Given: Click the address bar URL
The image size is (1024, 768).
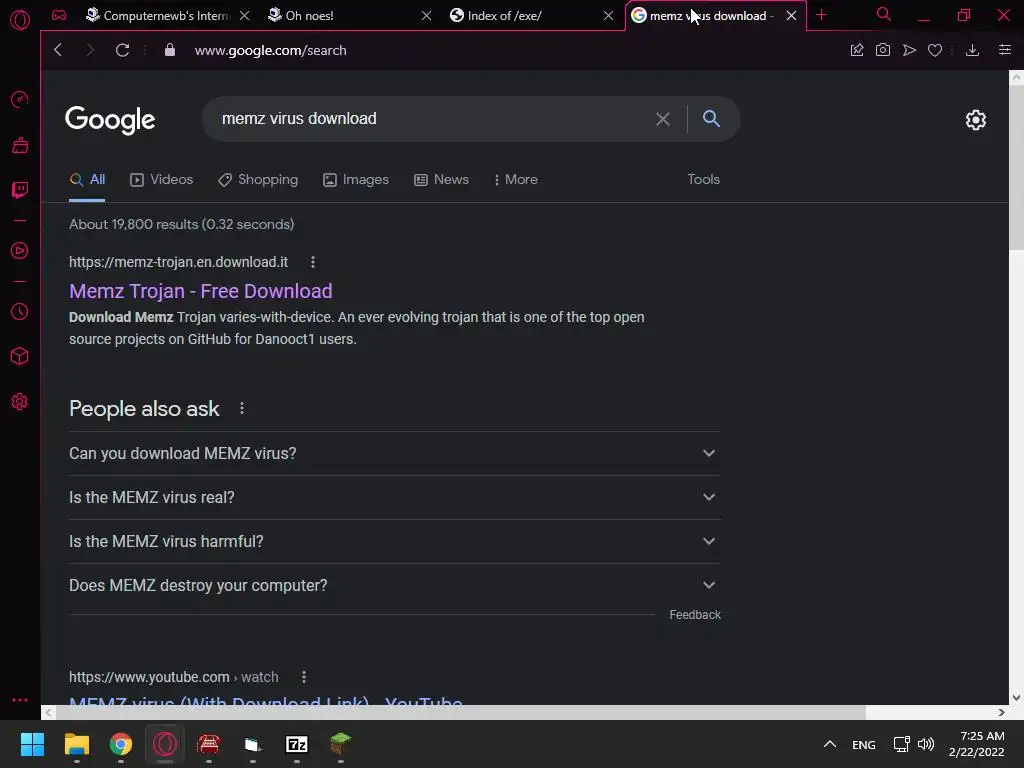Looking at the screenshot, I should coord(270,50).
